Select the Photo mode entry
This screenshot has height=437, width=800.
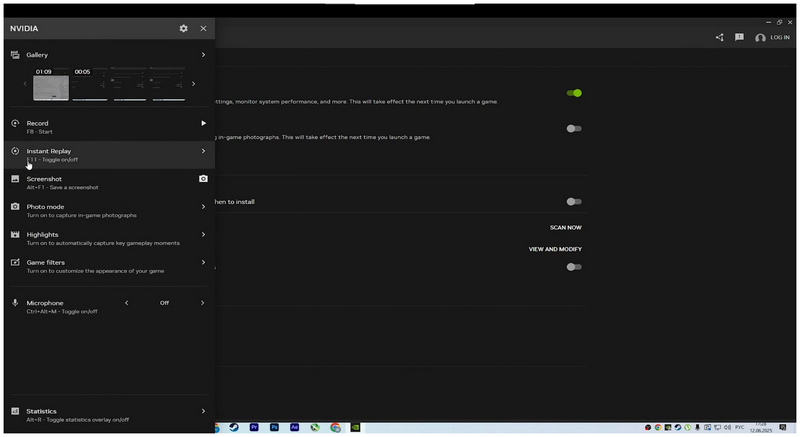pyautogui.click(x=109, y=211)
